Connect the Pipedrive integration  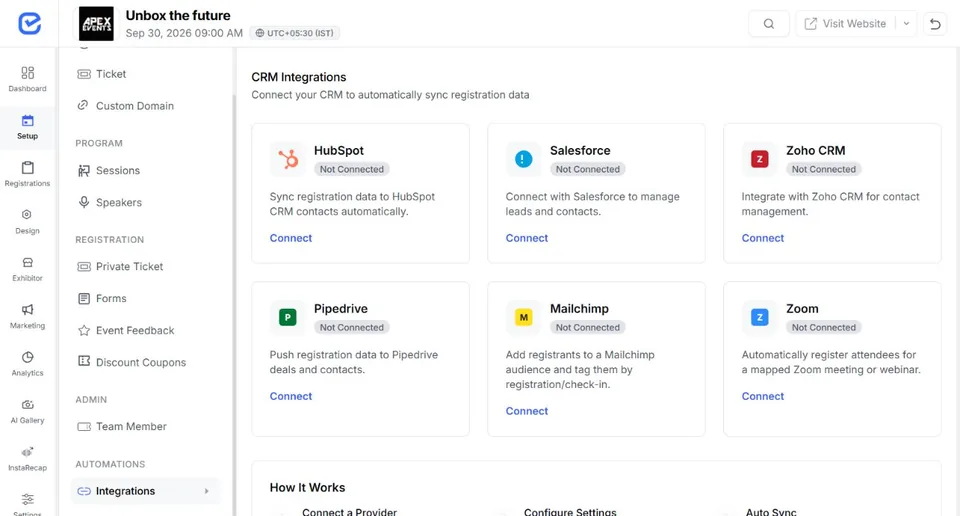pyautogui.click(x=291, y=396)
